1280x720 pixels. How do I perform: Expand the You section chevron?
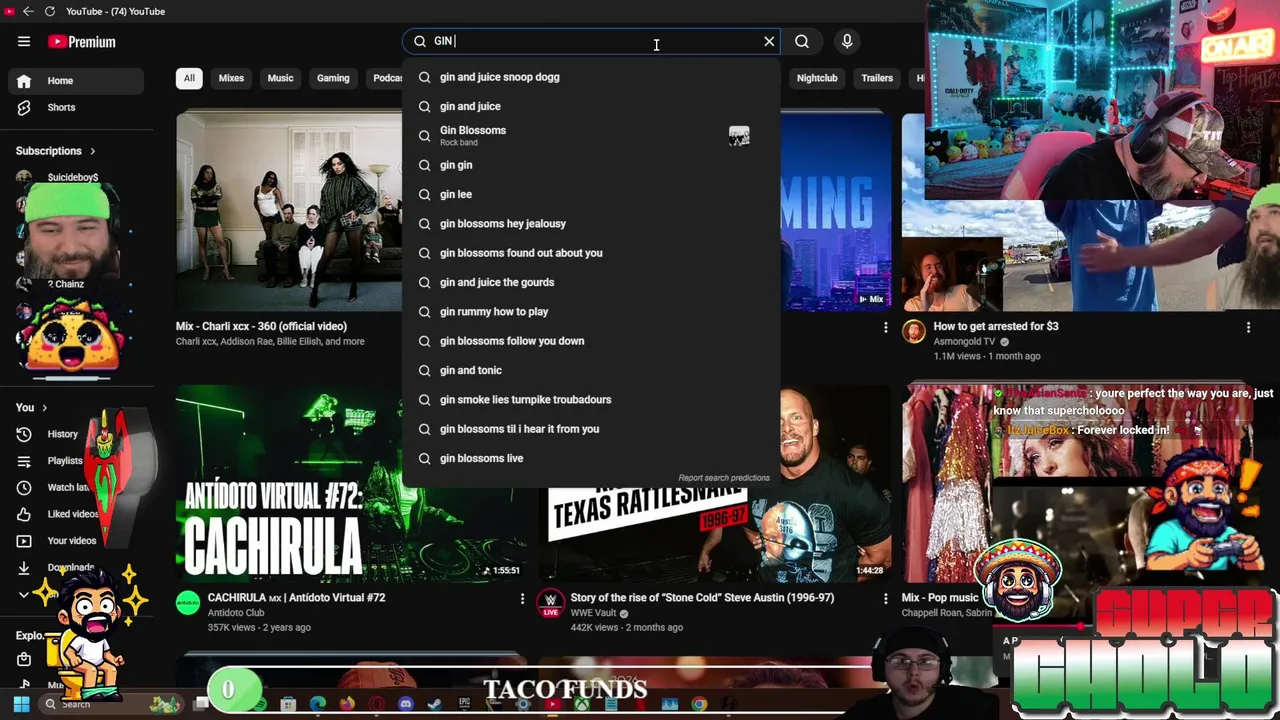pos(44,408)
